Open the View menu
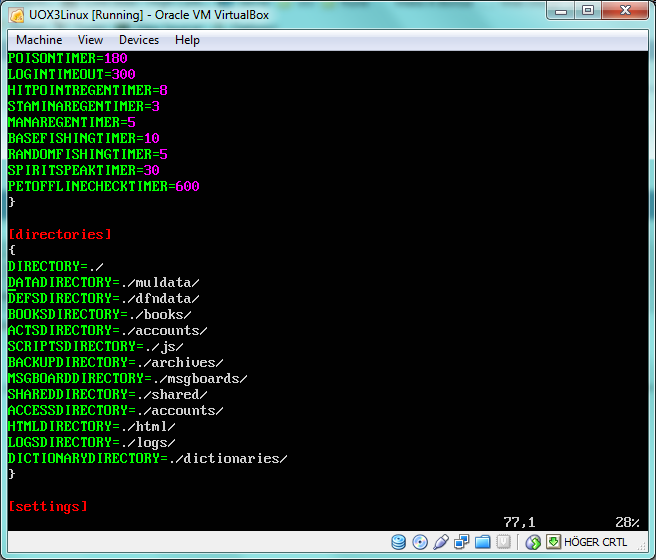The height and width of the screenshot is (560, 656). [90, 40]
